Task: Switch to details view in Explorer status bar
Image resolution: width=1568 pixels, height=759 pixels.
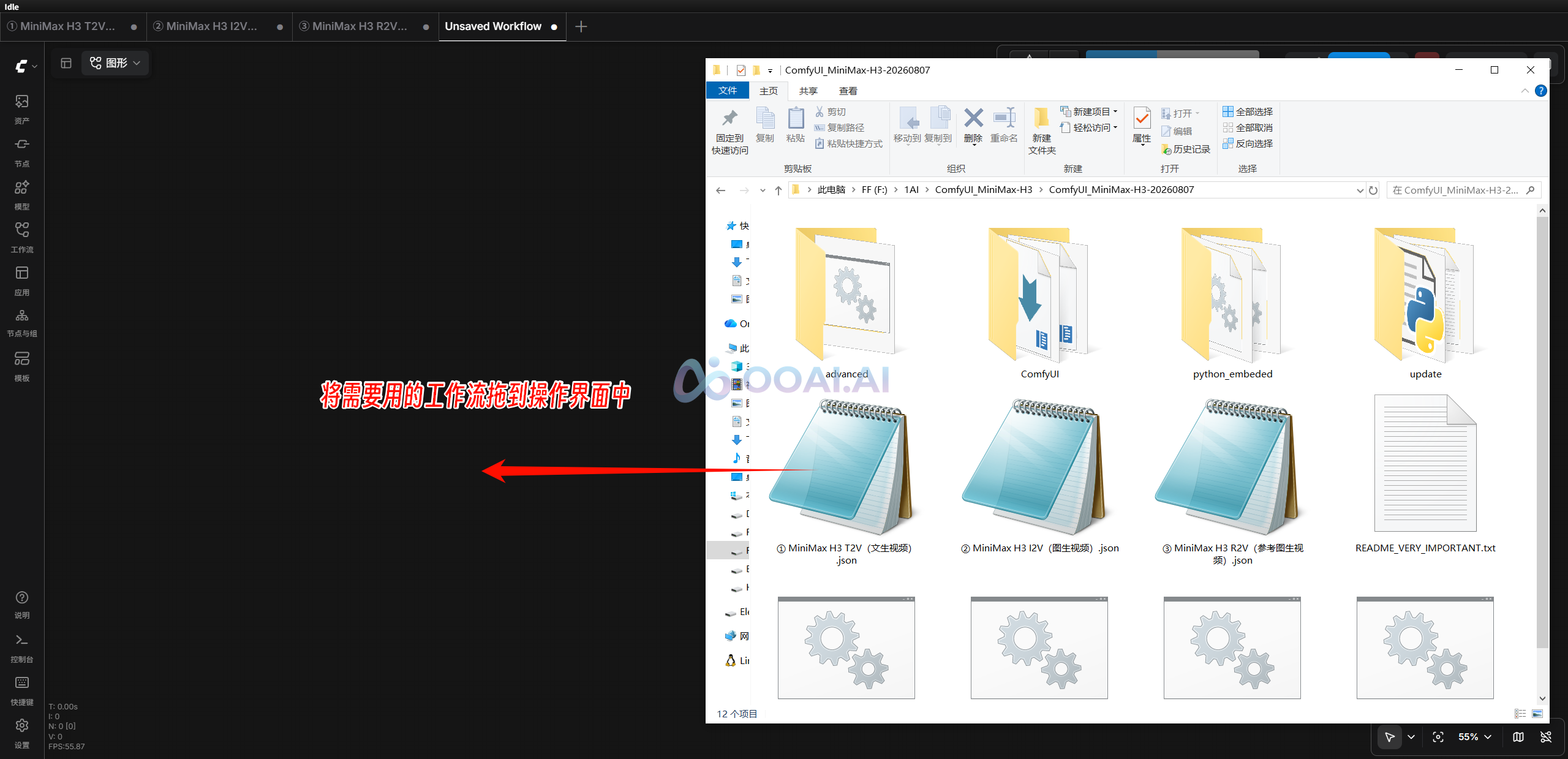Action: [x=1520, y=714]
